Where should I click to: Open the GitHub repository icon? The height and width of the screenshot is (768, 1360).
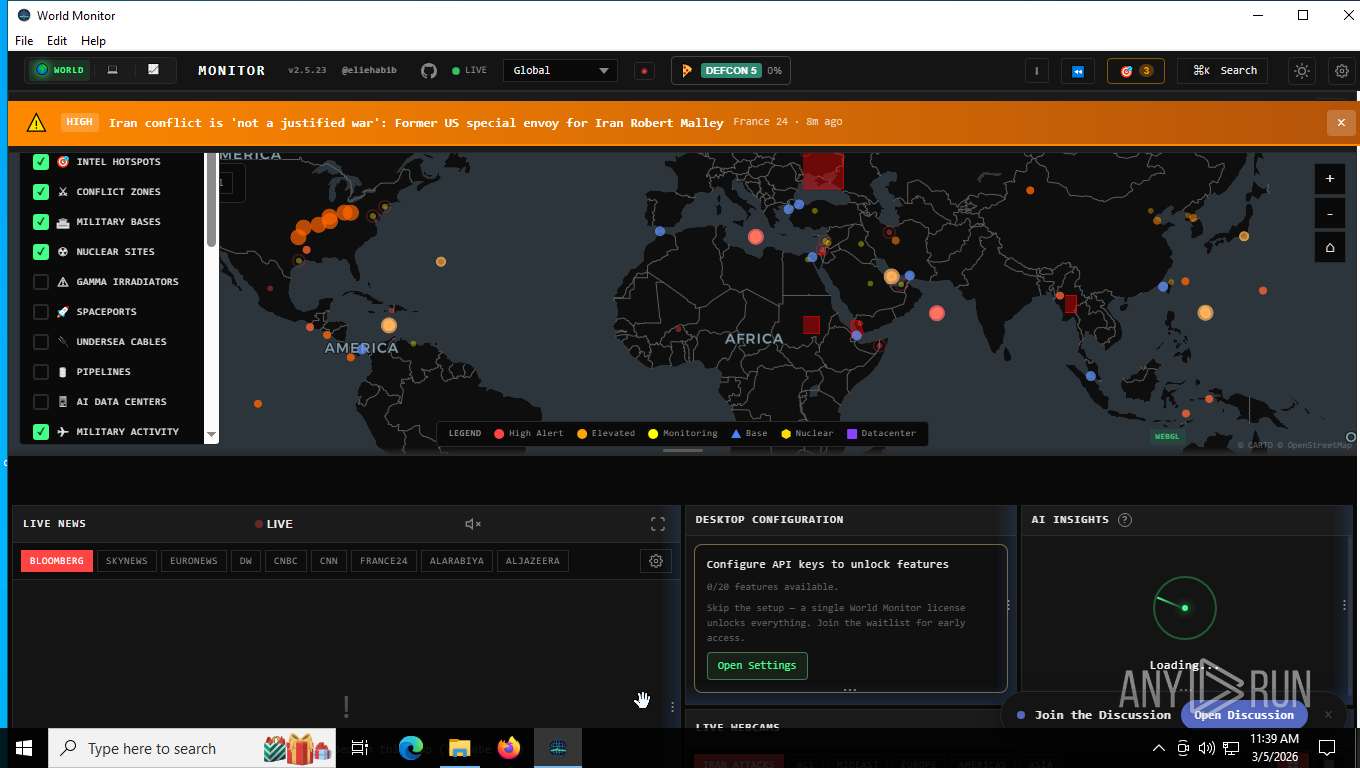428,70
